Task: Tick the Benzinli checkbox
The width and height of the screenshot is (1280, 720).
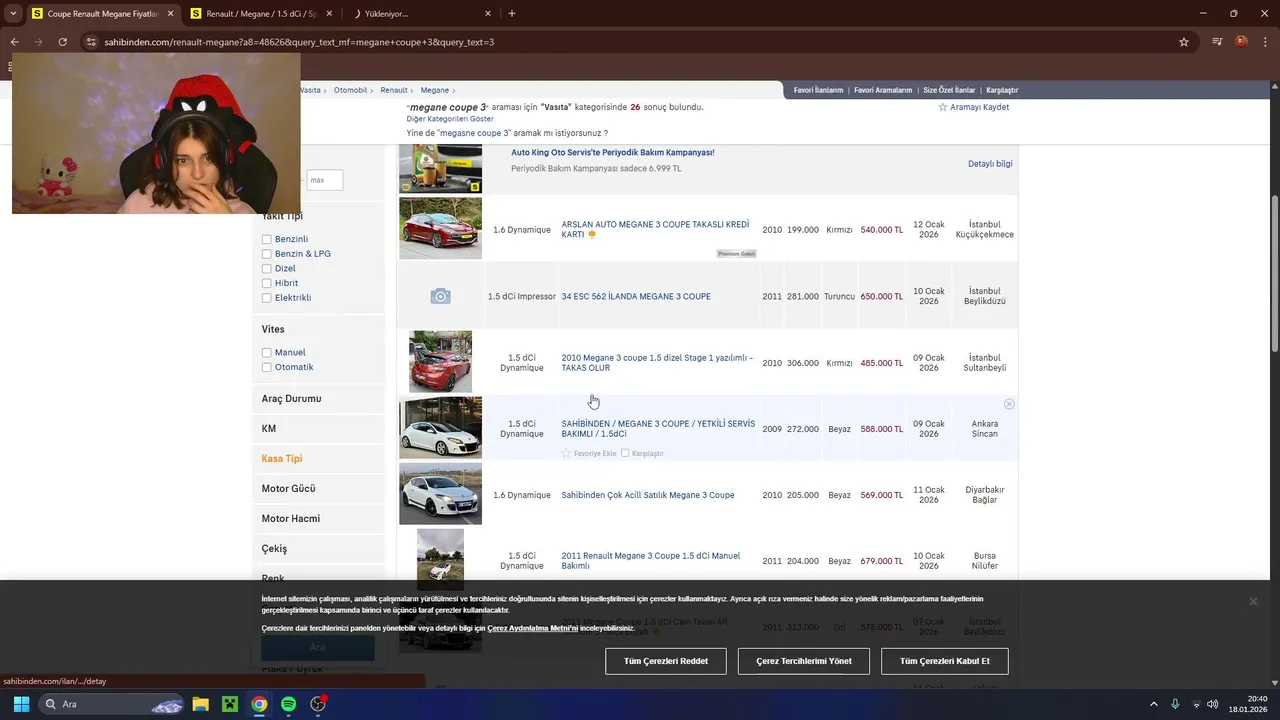Action: point(267,239)
